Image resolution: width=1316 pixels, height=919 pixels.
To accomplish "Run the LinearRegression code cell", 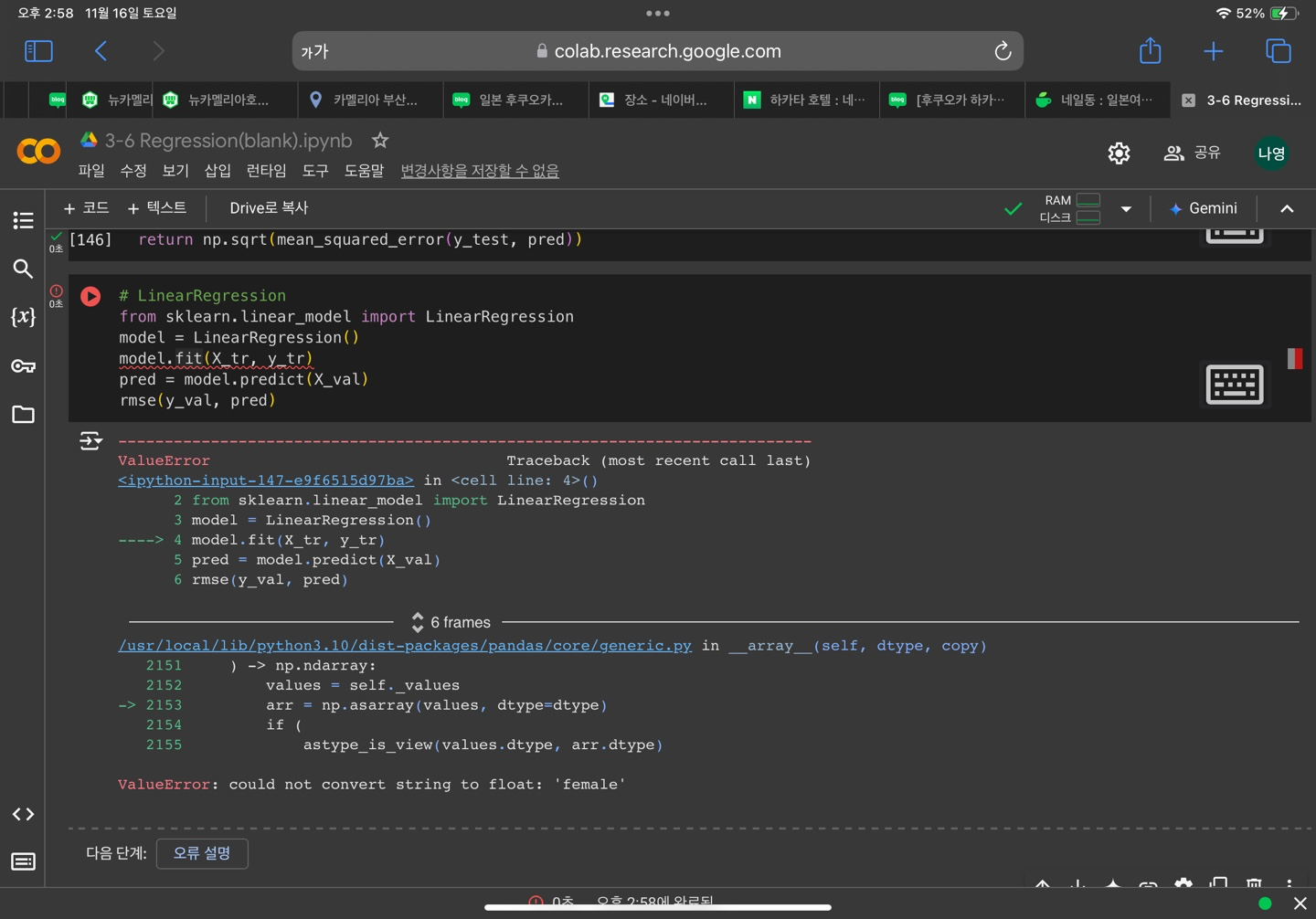I will (90, 296).
